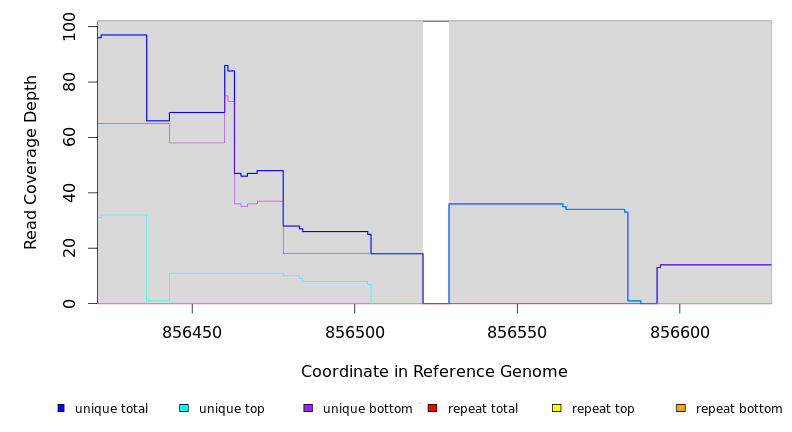Select the 'unique top' legend label

coord(231,409)
